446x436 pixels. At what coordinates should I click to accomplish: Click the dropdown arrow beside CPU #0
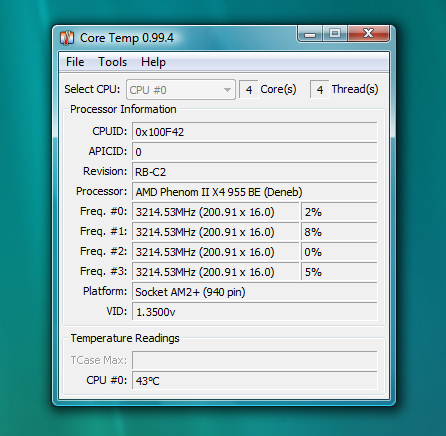(227, 90)
